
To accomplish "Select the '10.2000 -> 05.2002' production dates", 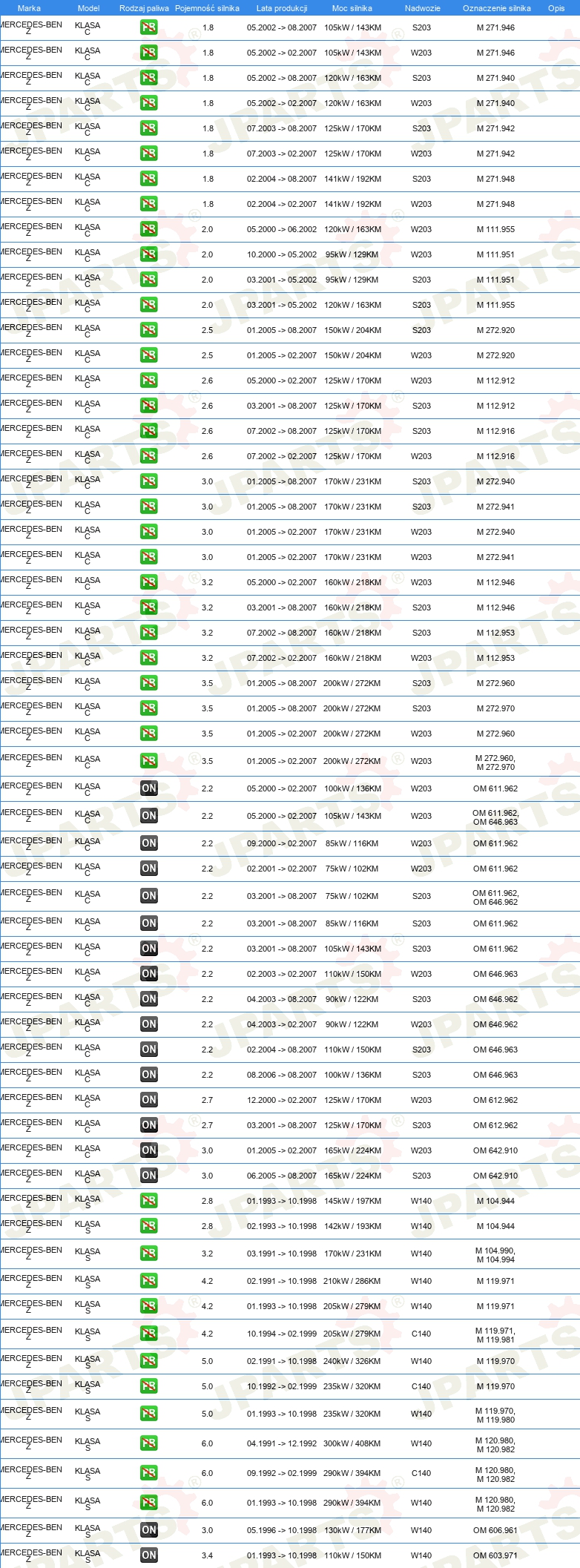I will (x=282, y=254).
